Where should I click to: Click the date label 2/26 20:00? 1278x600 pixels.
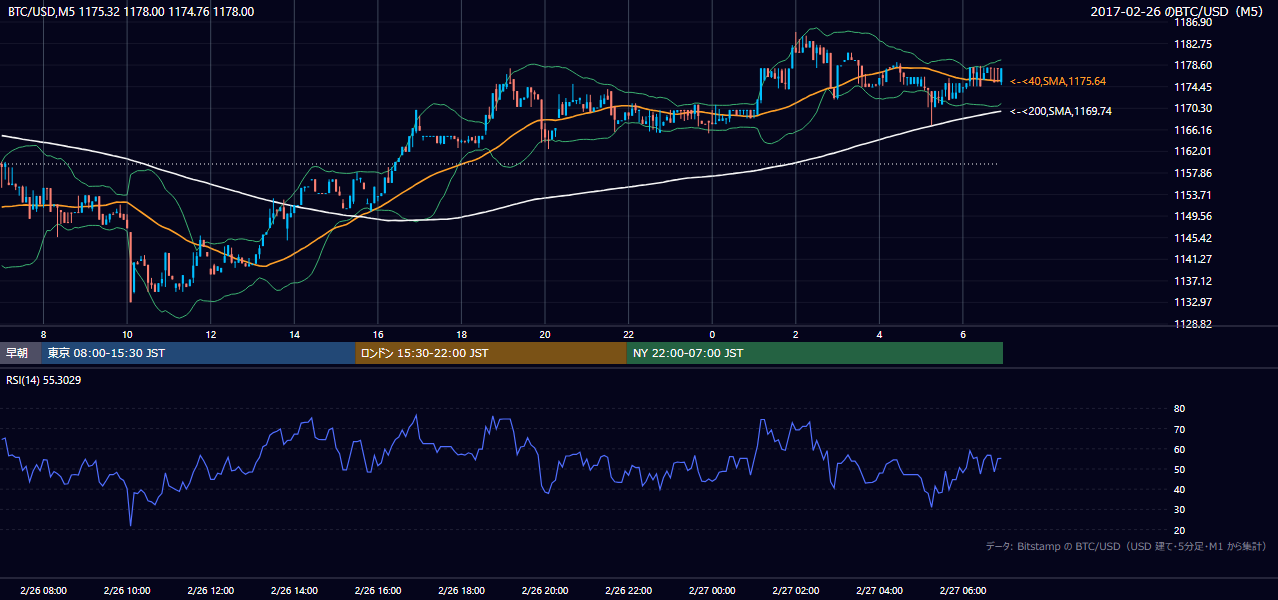[x=545, y=591]
